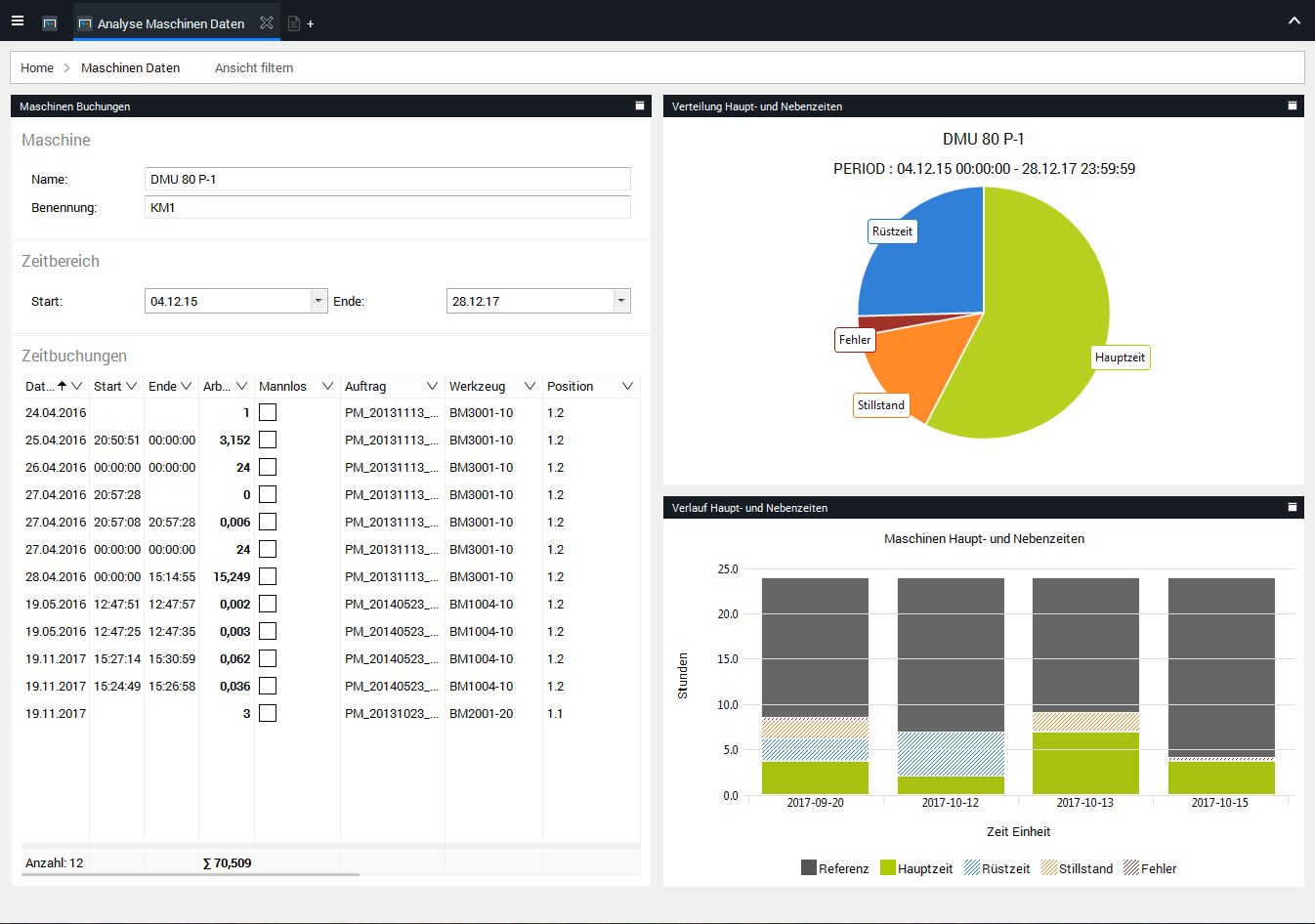Expand the Ende date picker
Screen dimensions: 1315x924
point(620,301)
